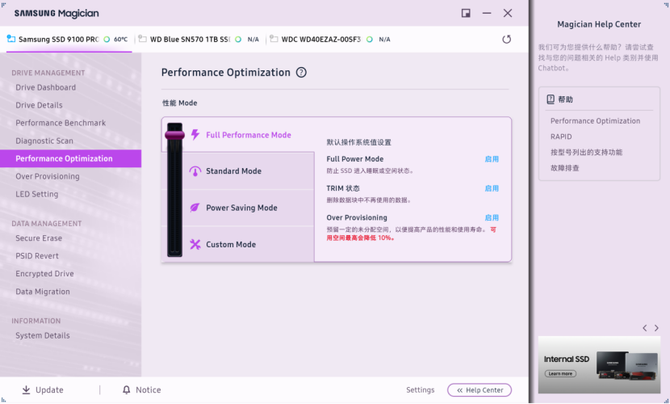Open System Details page

pyautogui.click(x=43, y=336)
